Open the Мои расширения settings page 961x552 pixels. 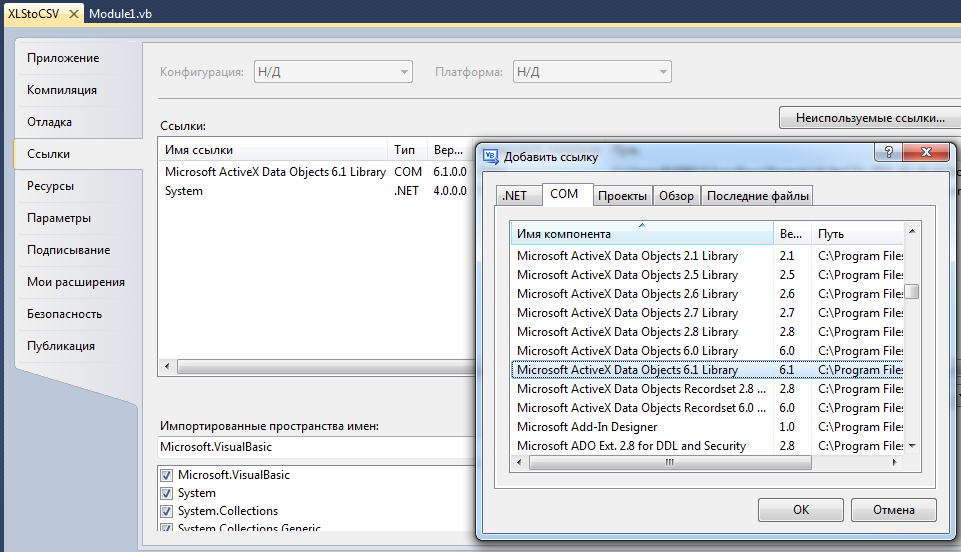point(78,282)
